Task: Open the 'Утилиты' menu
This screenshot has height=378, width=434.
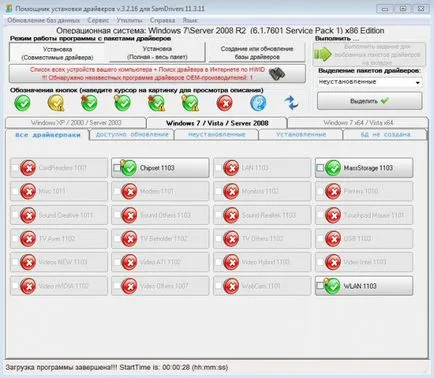Action: [x=129, y=20]
